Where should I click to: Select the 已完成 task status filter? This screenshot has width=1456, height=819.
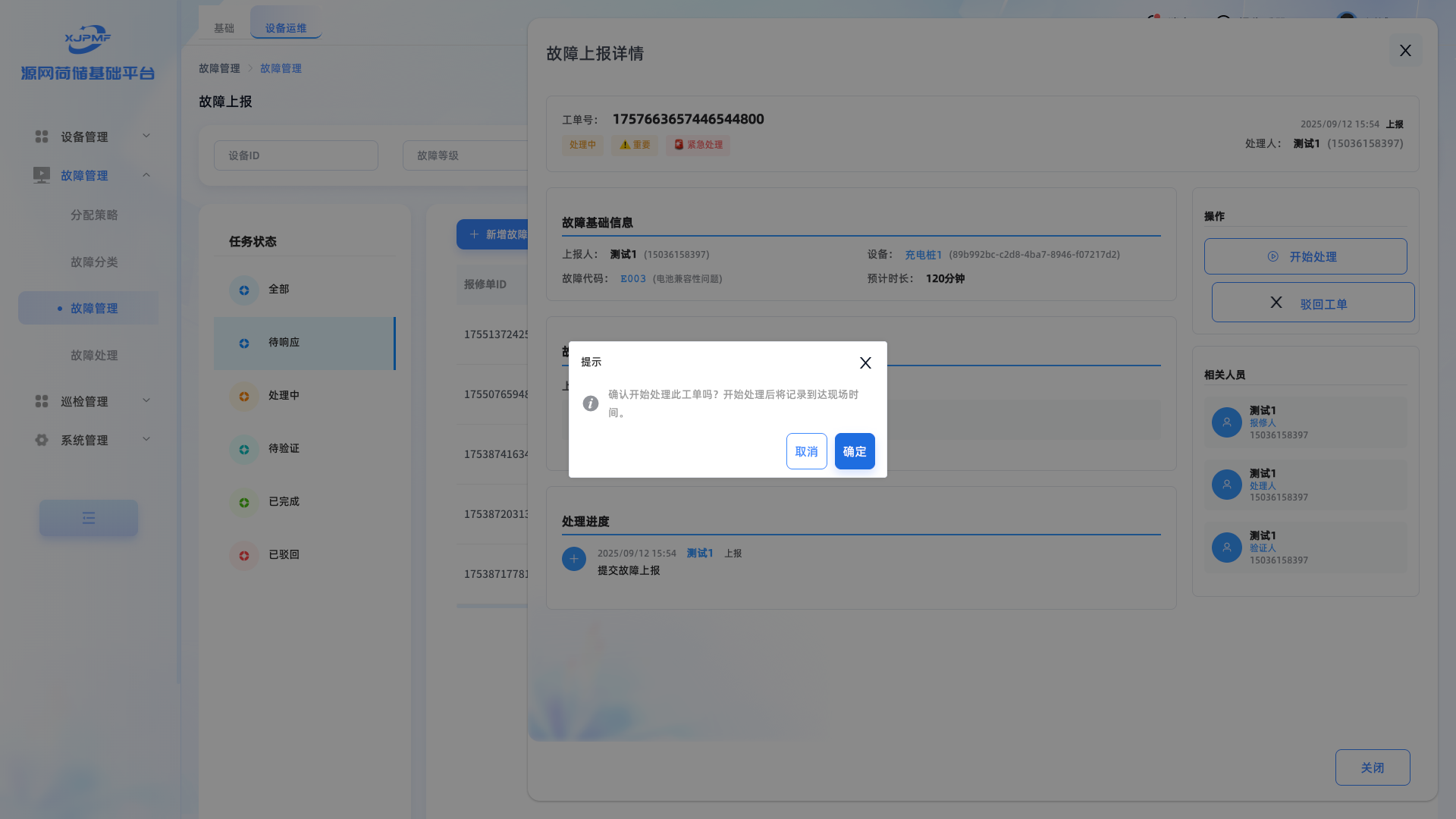pyautogui.click(x=284, y=502)
